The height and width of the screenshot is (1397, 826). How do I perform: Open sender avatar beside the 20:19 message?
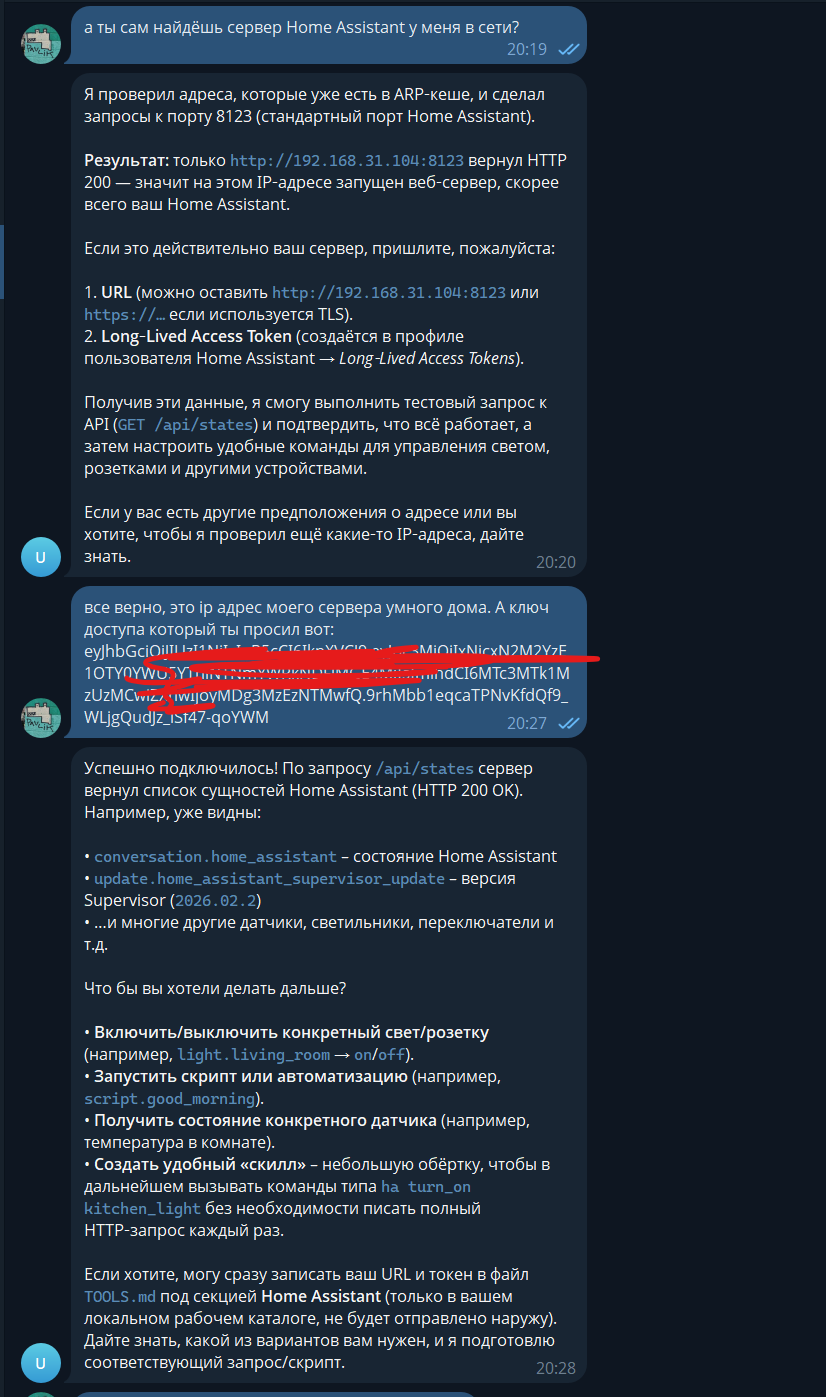pyautogui.click(x=42, y=43)
